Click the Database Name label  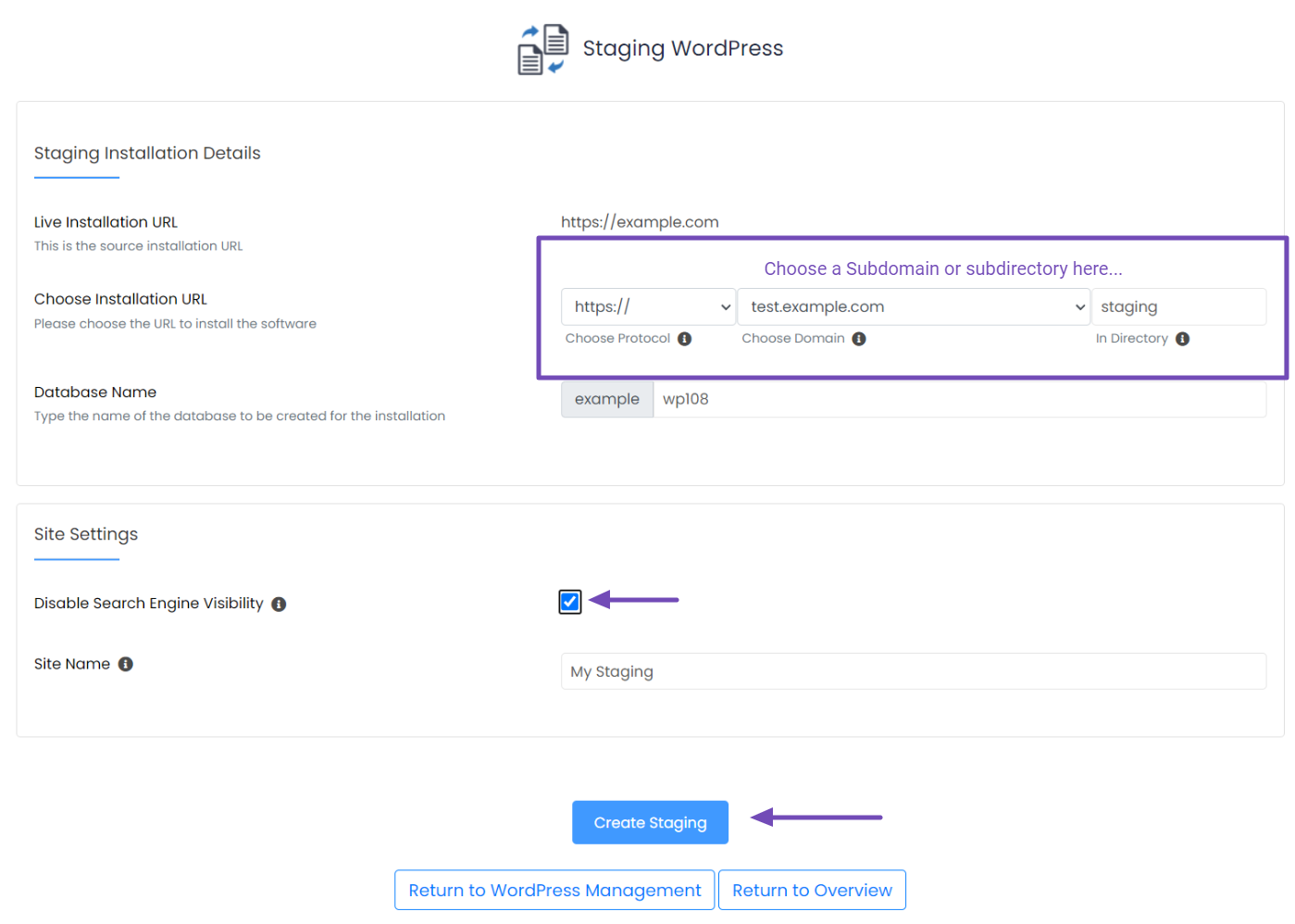(x=95, y=393)
